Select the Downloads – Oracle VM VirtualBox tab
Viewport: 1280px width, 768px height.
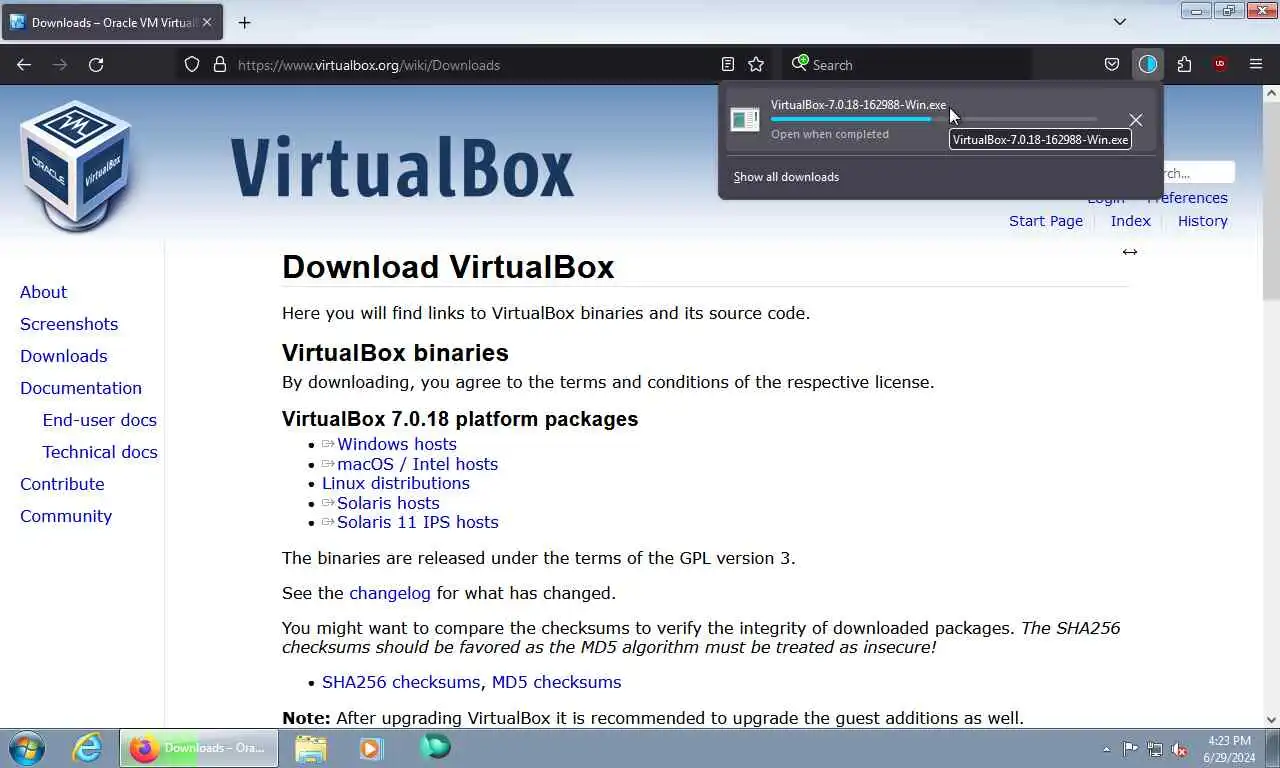click(x=113, y=22)
